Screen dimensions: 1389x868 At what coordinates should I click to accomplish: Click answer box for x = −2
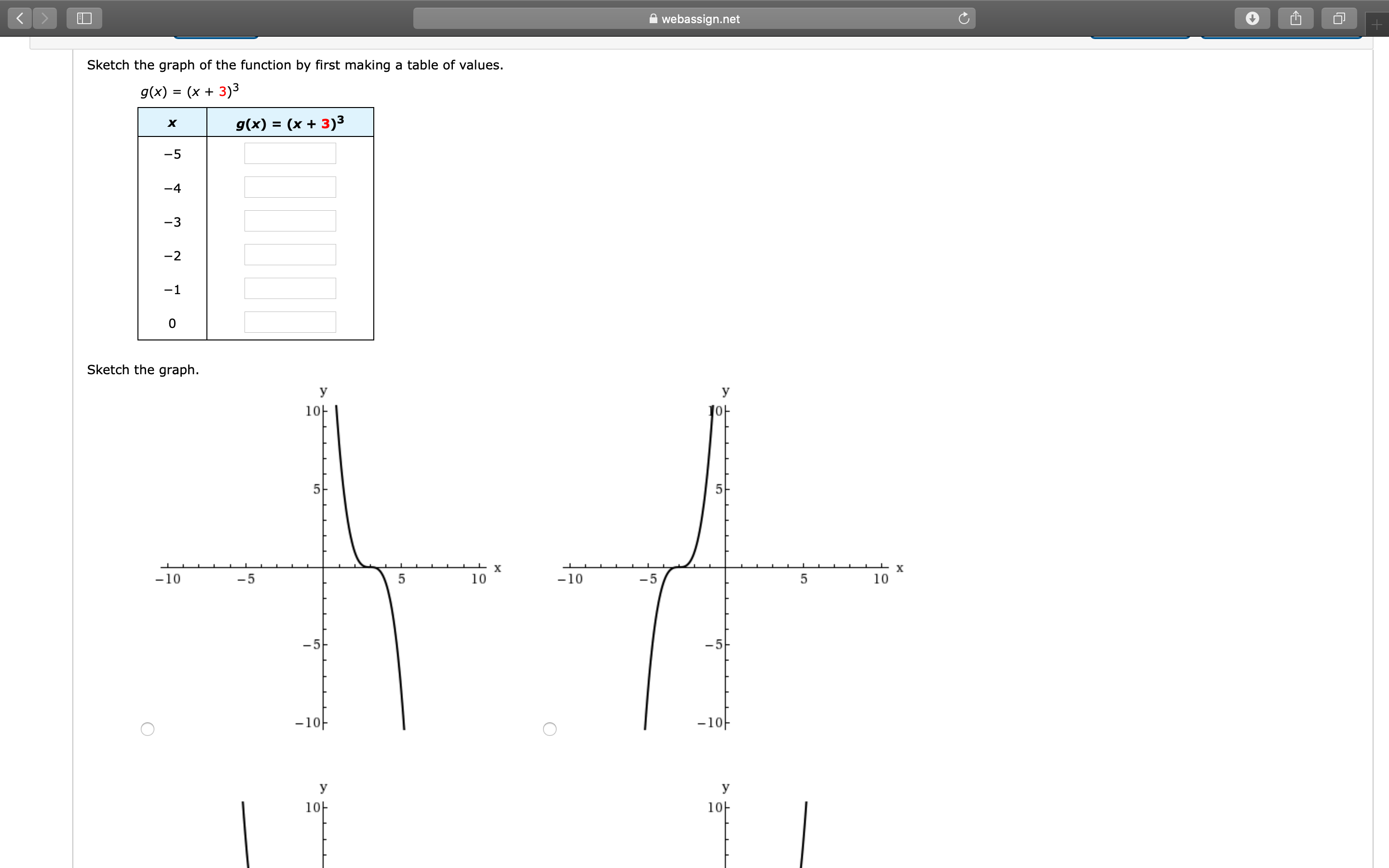click(290, 255)
